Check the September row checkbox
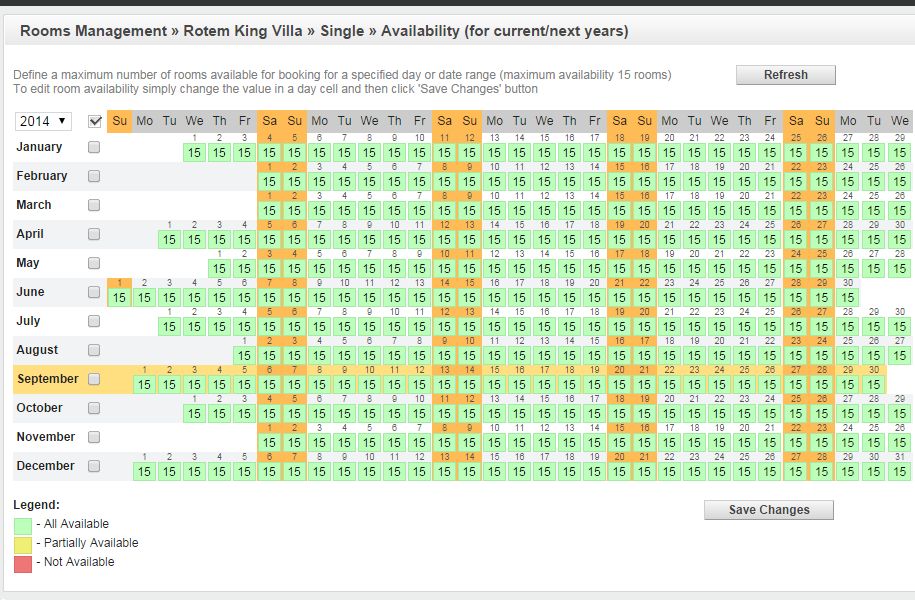Image resolution: width=915 pixels, height=600 pixels. pos(94,379)
